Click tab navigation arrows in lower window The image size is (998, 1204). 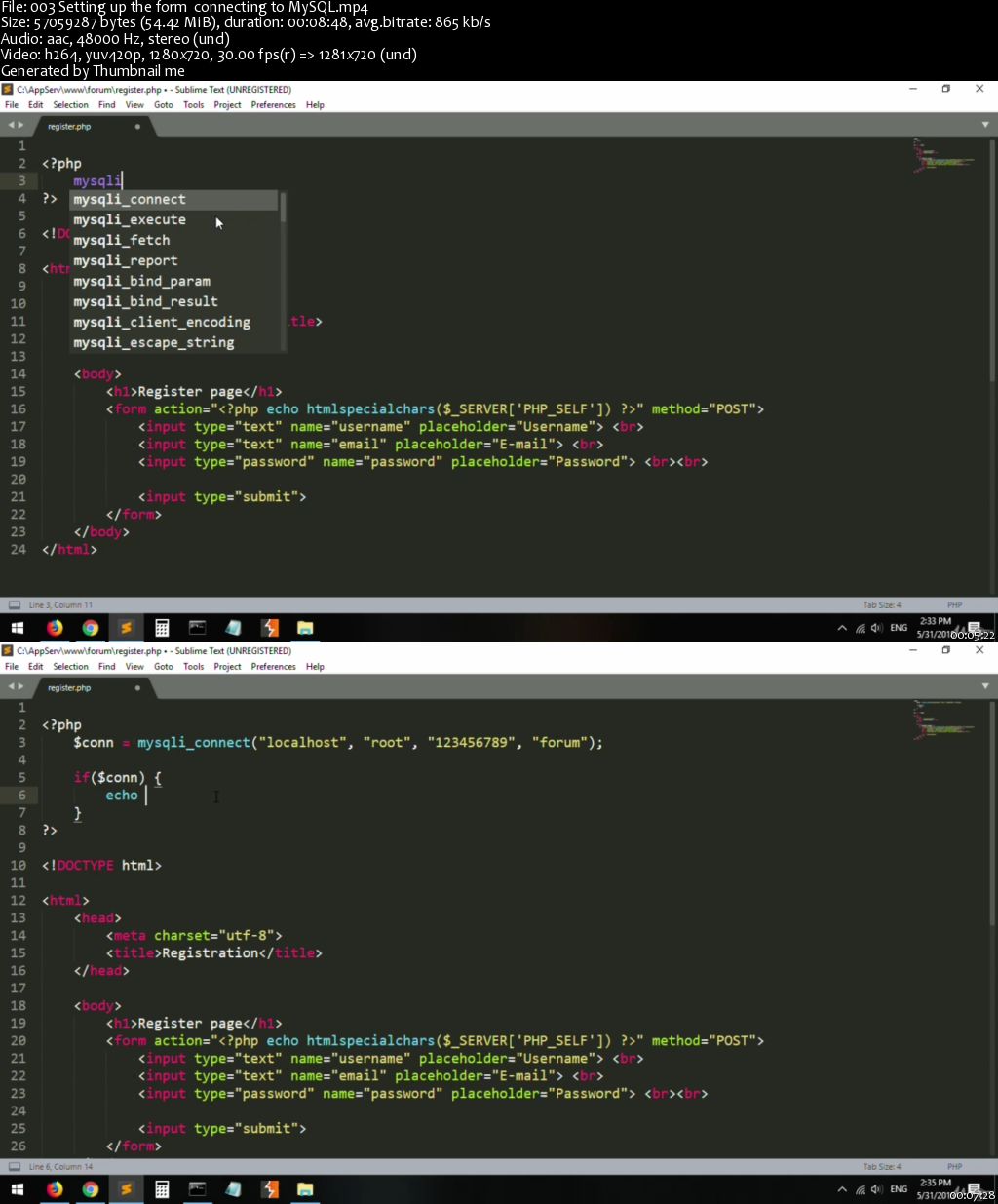pyautogui.click(x=16, y=687)
